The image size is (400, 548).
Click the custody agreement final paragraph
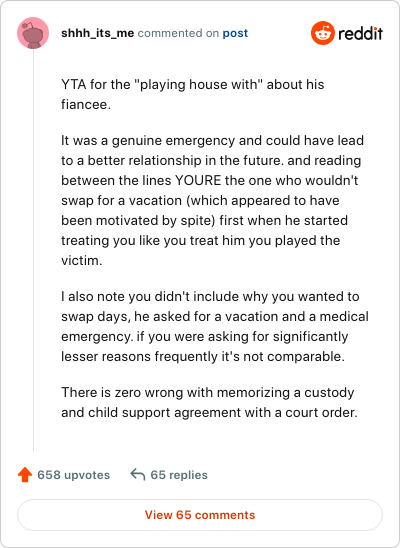click(x=209, y=402)
